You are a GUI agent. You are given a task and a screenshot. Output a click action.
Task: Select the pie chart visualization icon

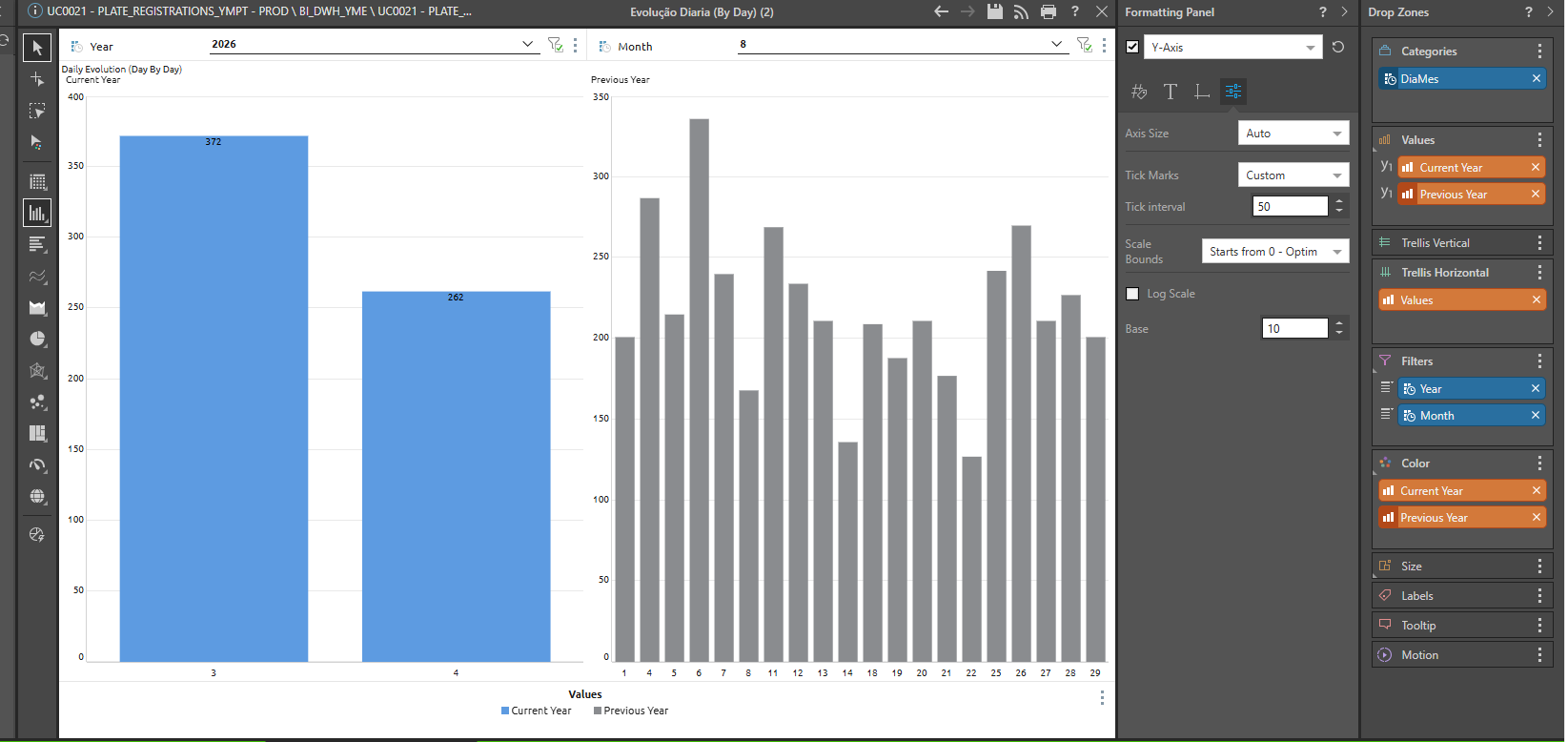[37, 339]
